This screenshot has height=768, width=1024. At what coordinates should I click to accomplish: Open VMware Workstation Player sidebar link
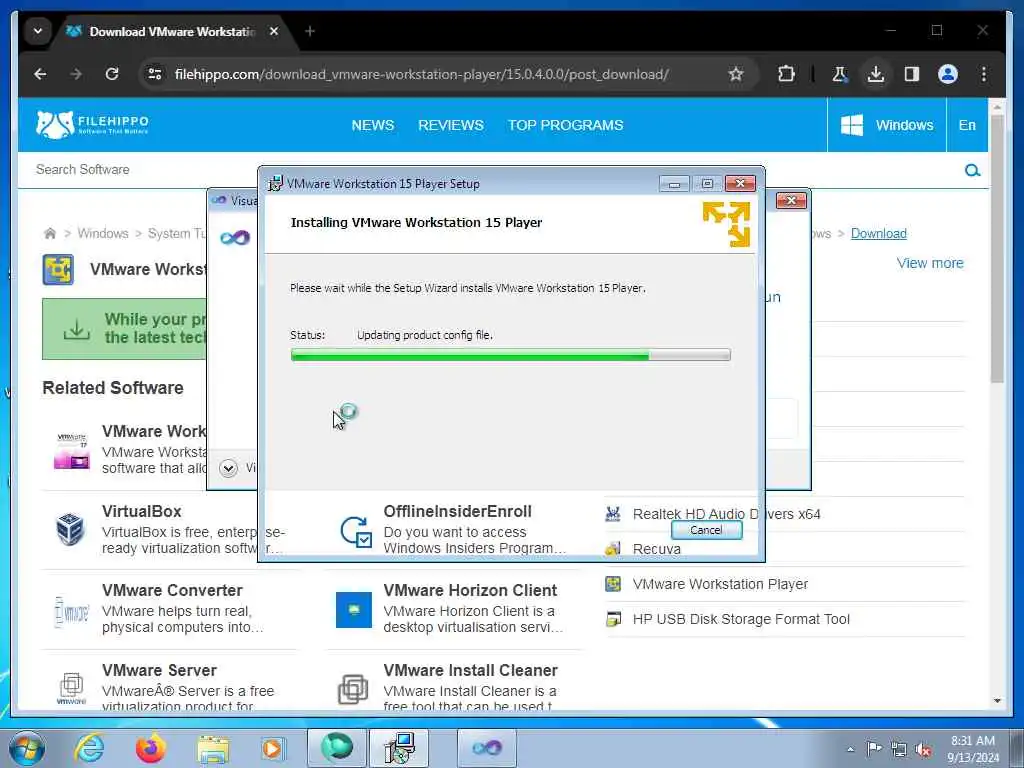point(720,584)
